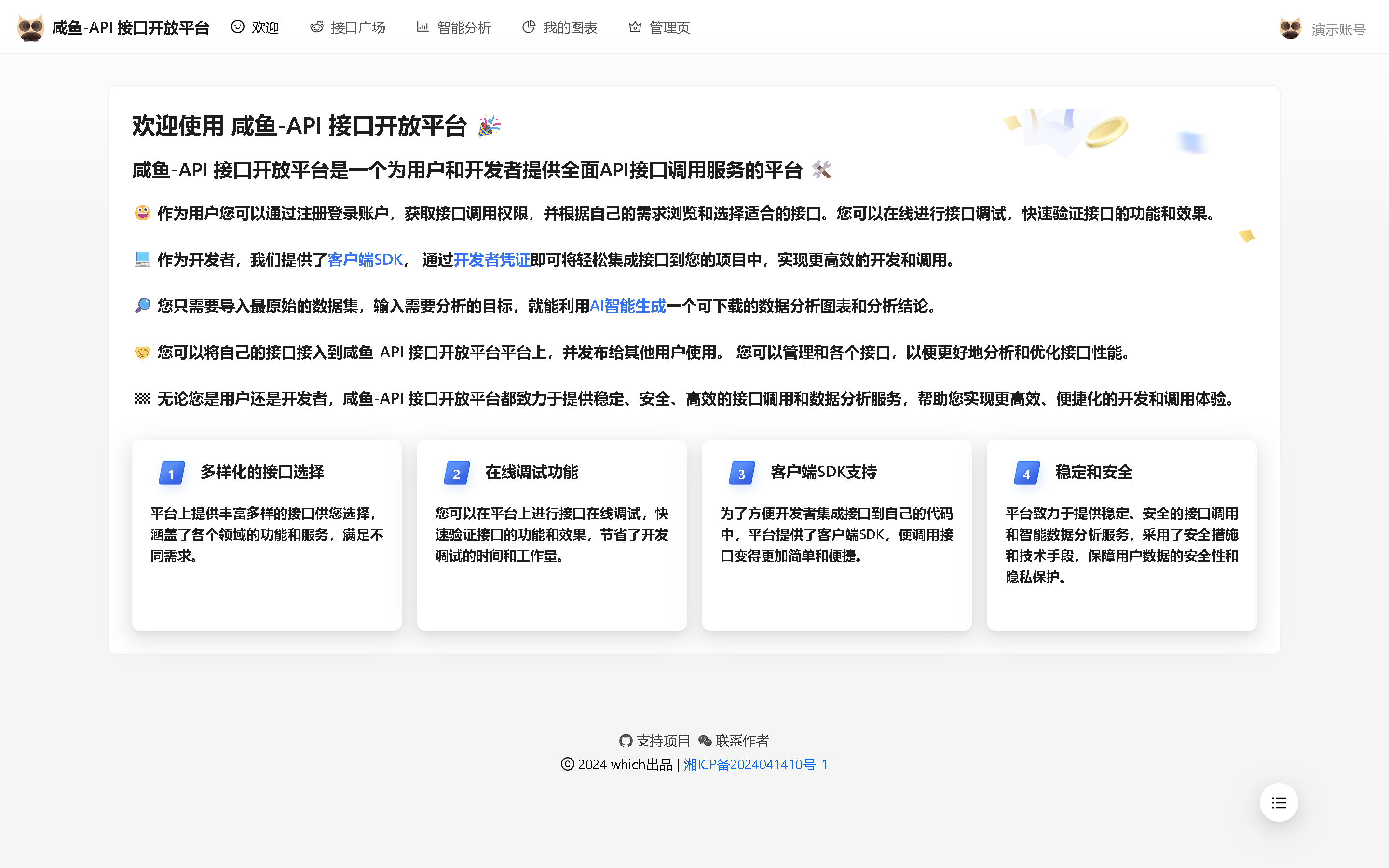The height and width of the screenshot is (868, 1389).
Task: Click the smiley icon beside 欢迎
Action: click(x=238, y=27)
